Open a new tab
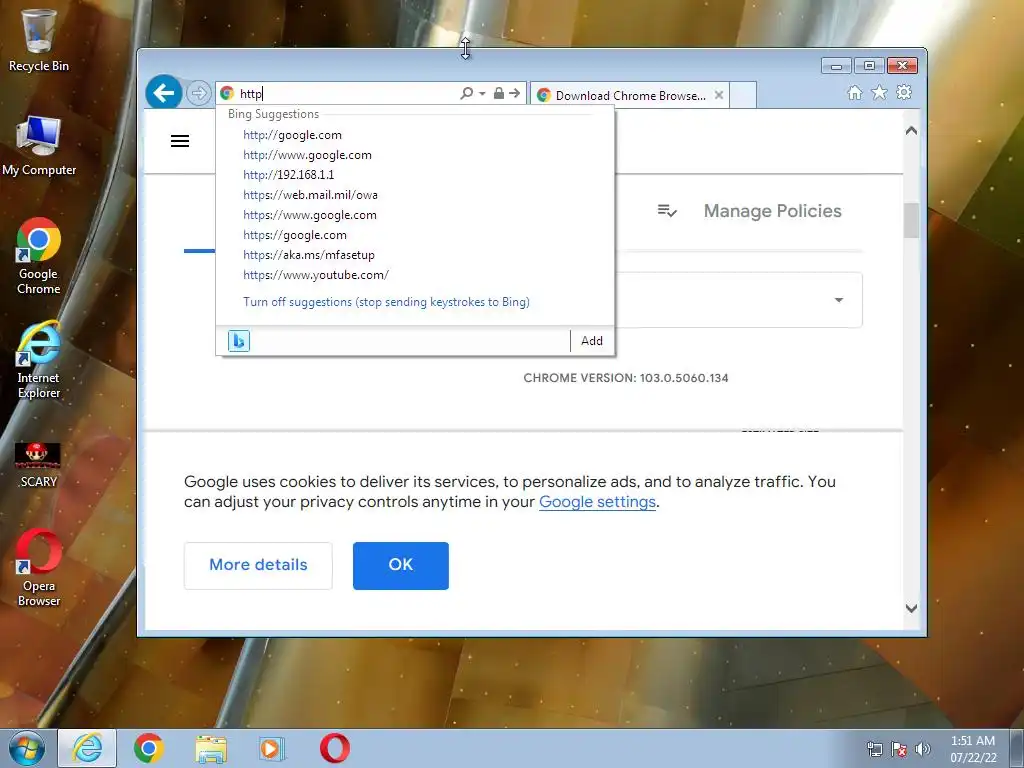This screenshot has width=1024, height=768. point(743,95)
